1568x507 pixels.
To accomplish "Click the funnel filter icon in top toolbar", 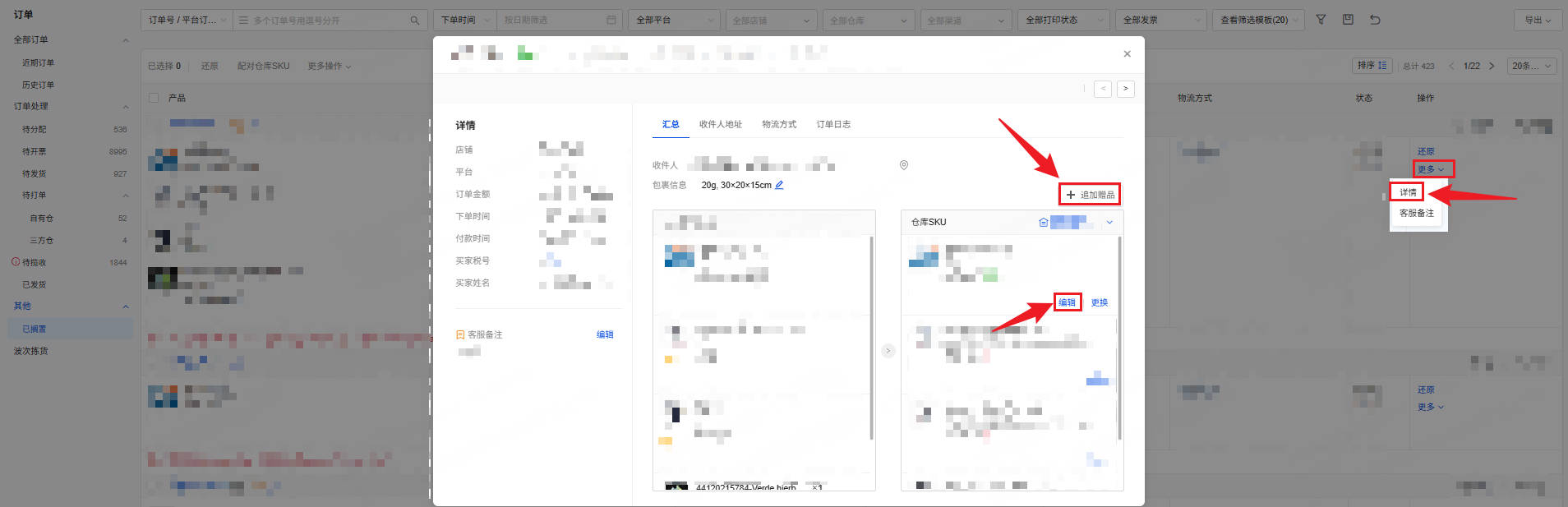I will tap(1321, 20).
